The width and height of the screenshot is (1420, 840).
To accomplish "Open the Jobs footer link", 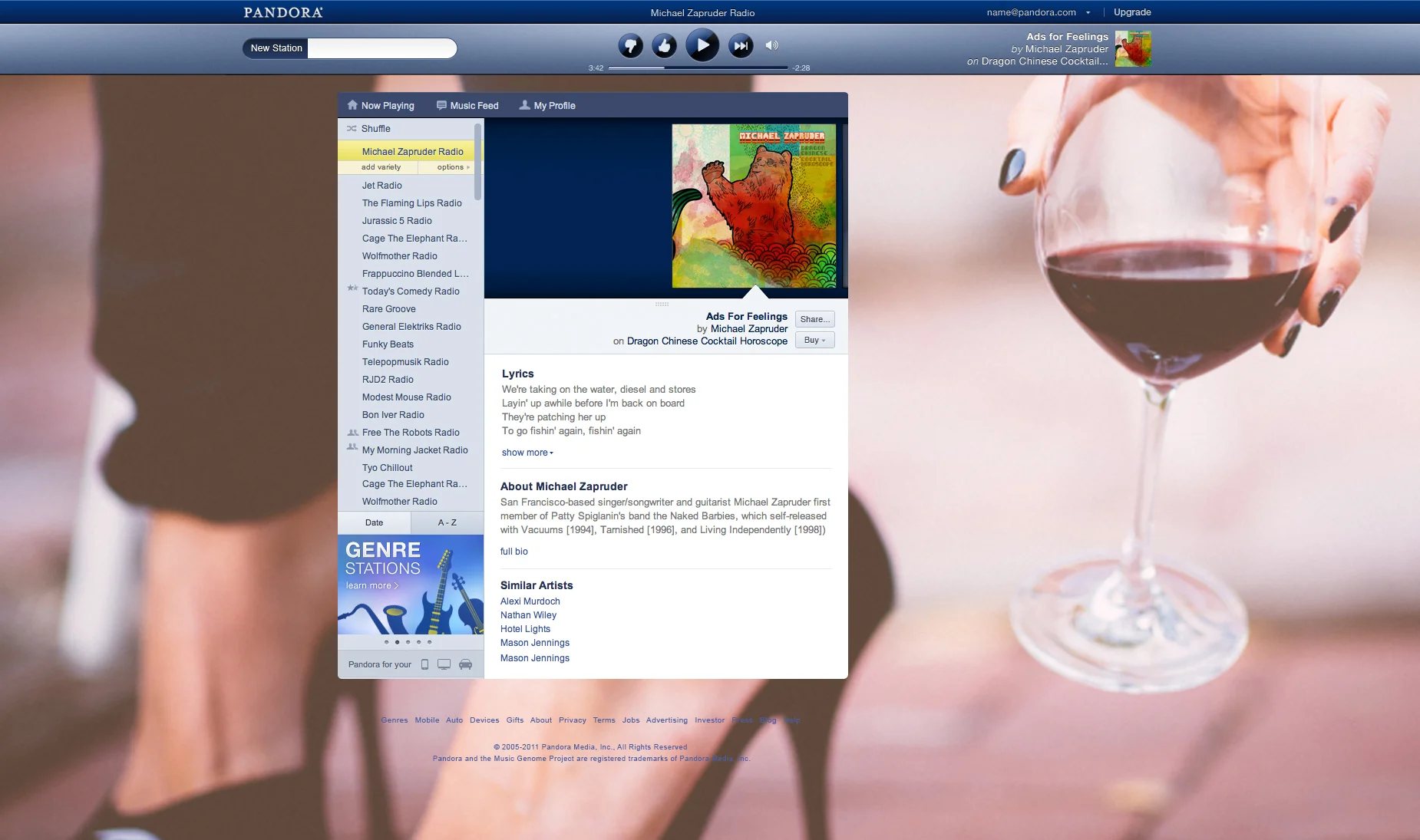I will (631, 720).
